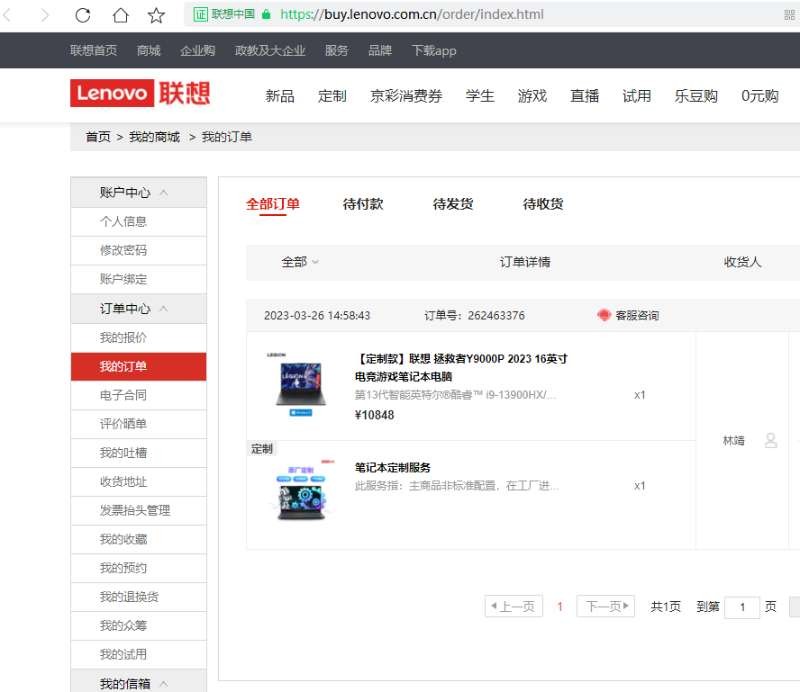Open 品牌 in the top bar
Viewport: 800px width, 692px height.
[380, 51]
